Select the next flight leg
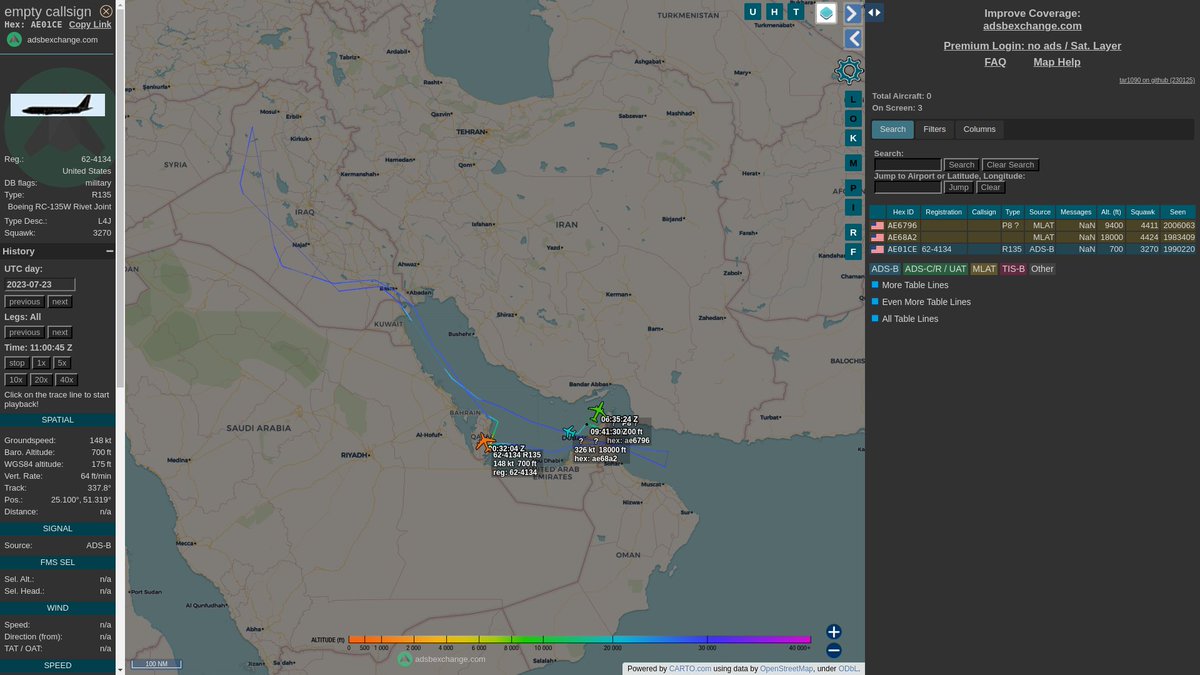The image size is (1200, 675). (x=60, y=332)
